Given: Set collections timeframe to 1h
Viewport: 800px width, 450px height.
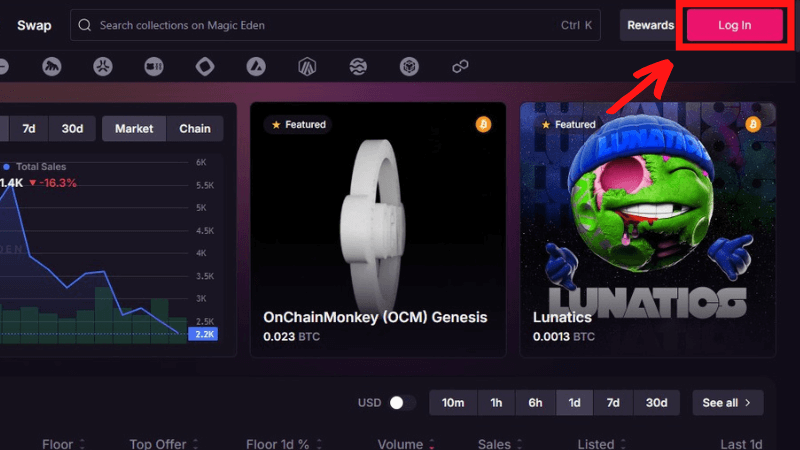Looking at the screenshot, I should pos(496,403).
